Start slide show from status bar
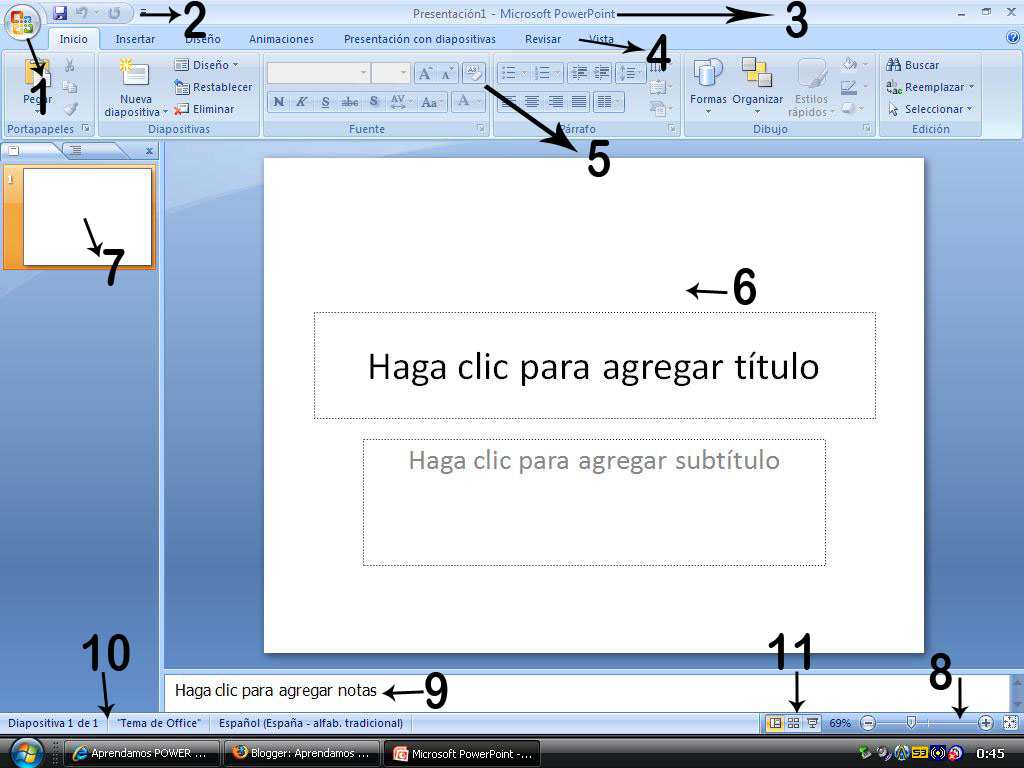The image size is (1024, 768). (812, 723)
